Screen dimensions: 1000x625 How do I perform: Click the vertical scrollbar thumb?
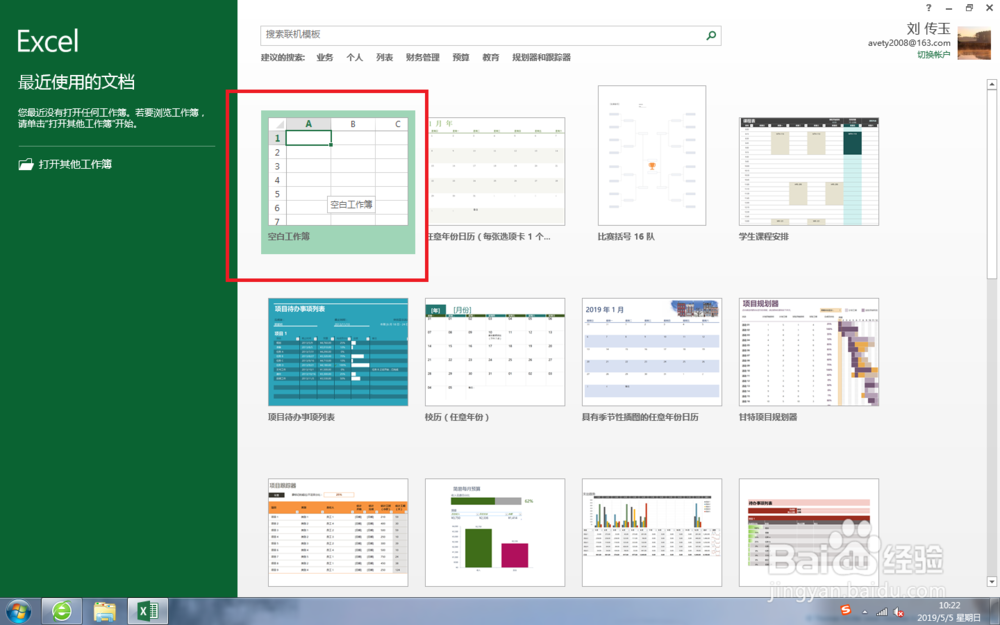click(x=992, y=184)
